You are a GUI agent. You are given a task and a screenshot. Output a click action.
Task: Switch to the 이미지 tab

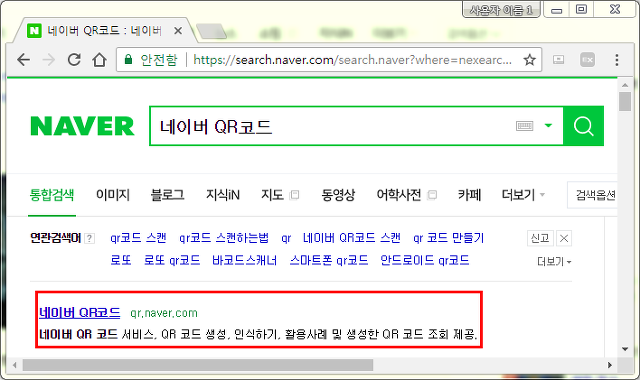pos(113,195)
